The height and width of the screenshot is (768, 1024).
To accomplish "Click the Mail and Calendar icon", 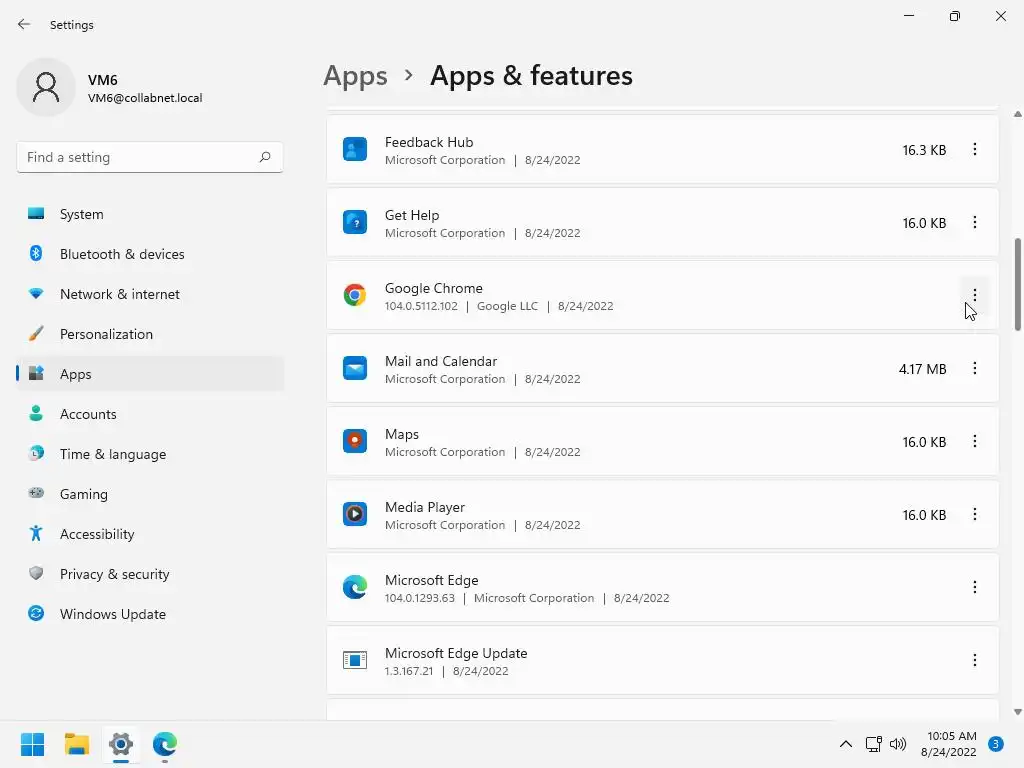I will coord(355,368).
